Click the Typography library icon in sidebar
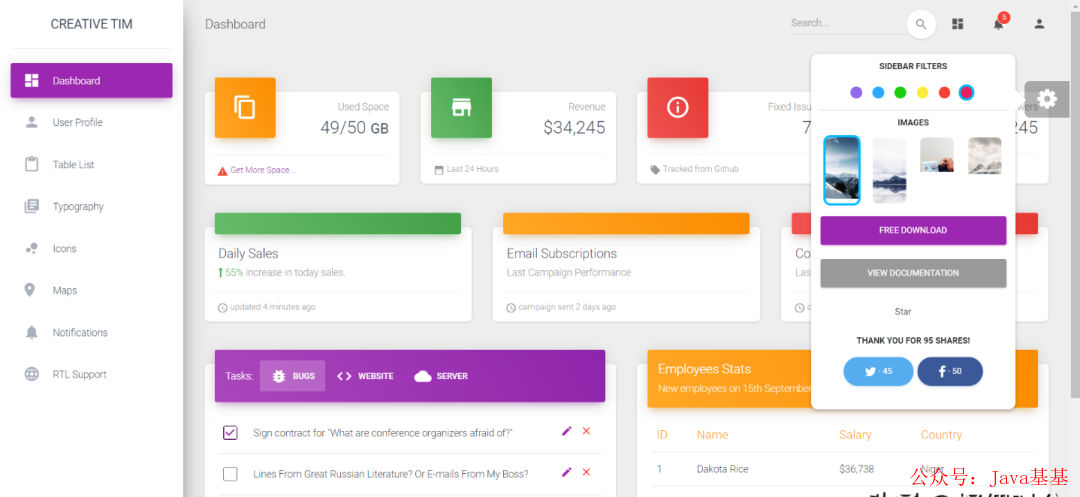 (x=32, y=207)
